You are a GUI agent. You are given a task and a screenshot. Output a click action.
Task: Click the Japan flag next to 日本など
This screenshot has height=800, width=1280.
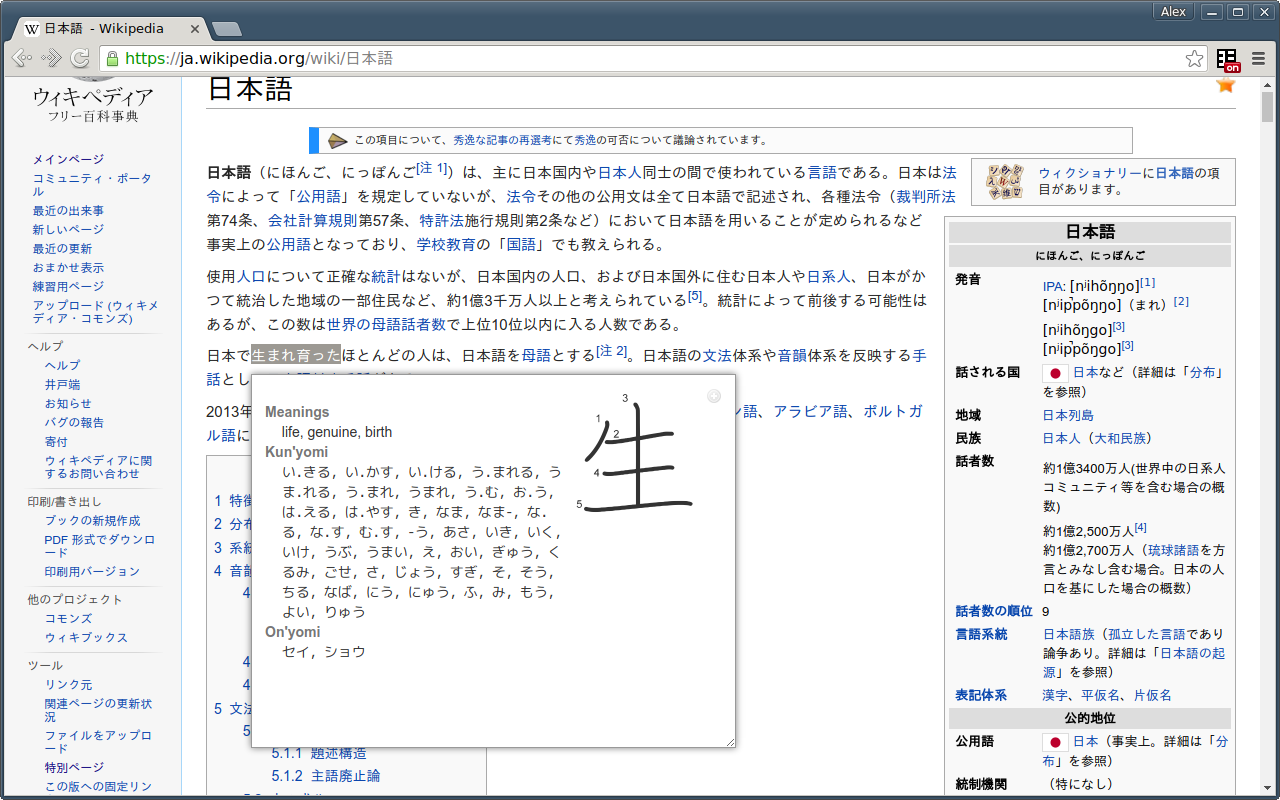coord(1055,373)
